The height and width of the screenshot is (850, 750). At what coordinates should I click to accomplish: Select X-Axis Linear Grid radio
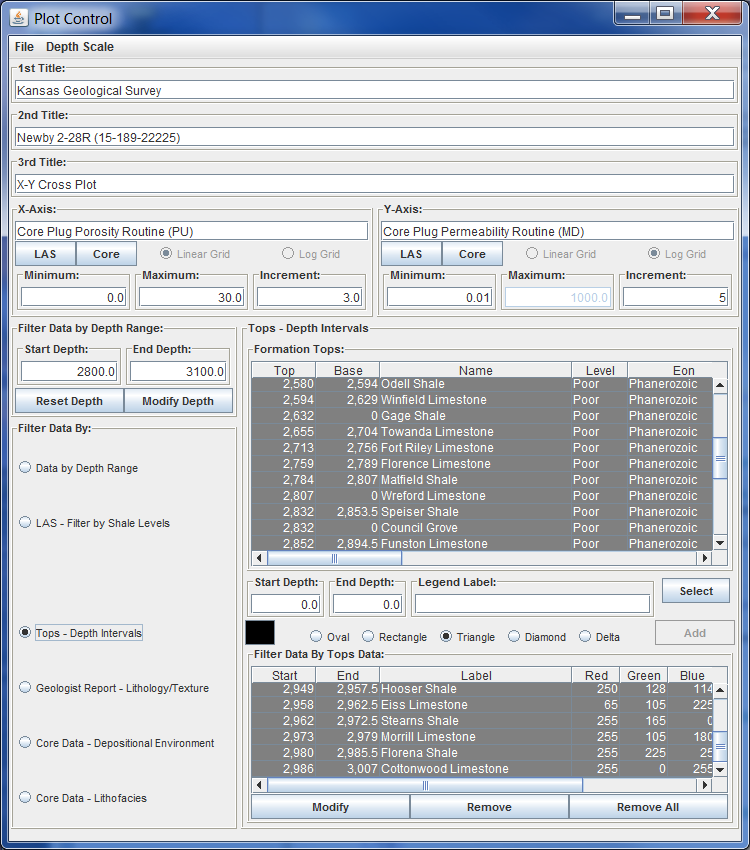point(196,254)
